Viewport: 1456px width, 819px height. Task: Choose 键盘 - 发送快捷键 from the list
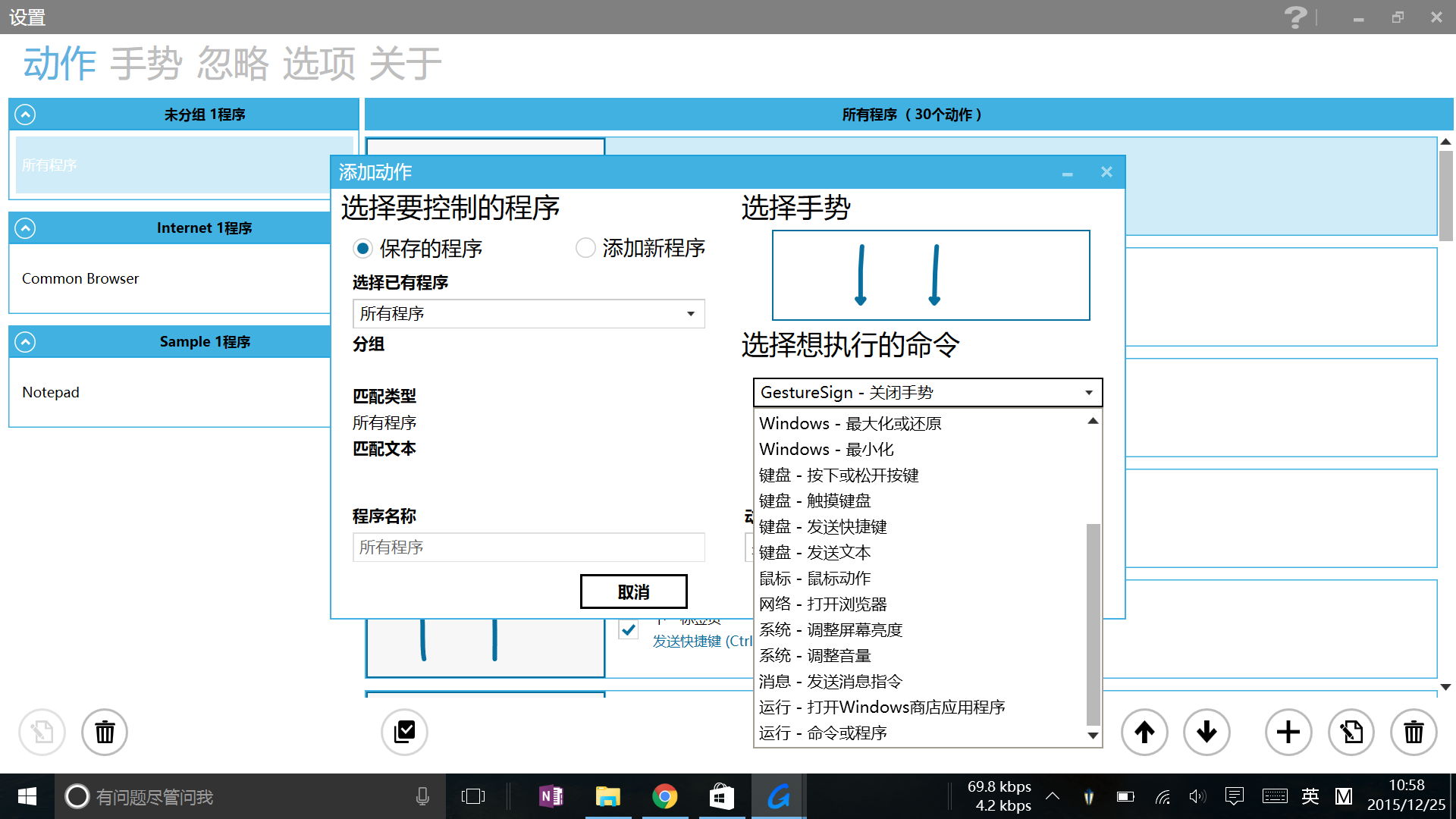click(921, 526)
